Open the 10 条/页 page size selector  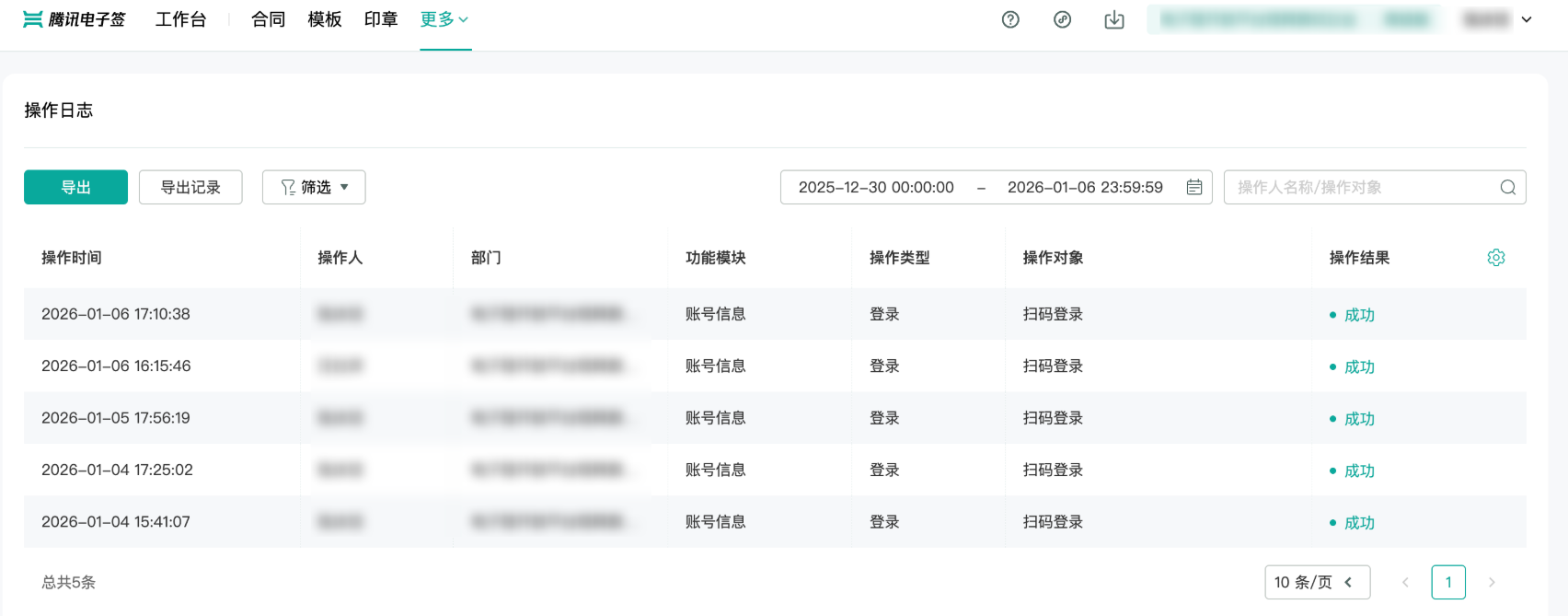[1316, 582]
